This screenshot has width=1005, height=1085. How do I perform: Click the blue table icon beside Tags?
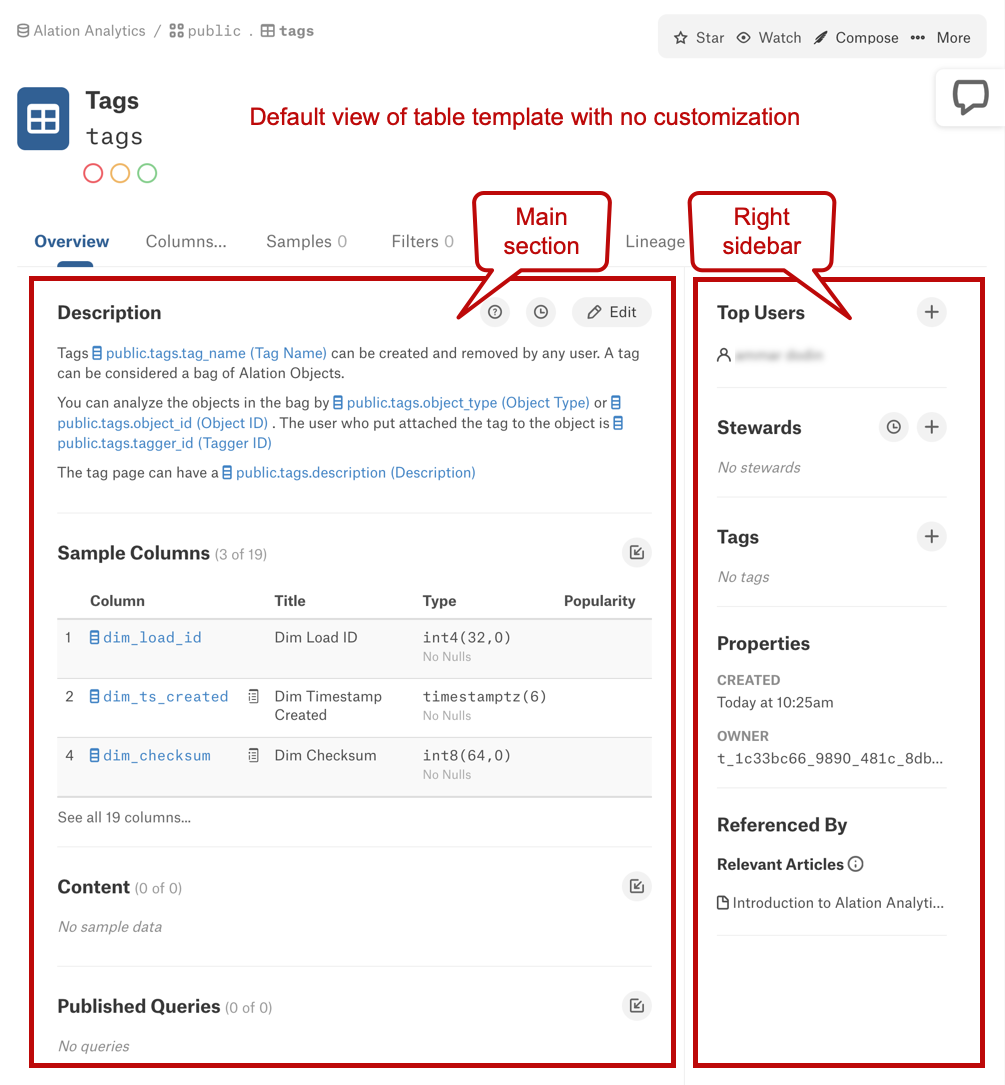tap(43, 118)
